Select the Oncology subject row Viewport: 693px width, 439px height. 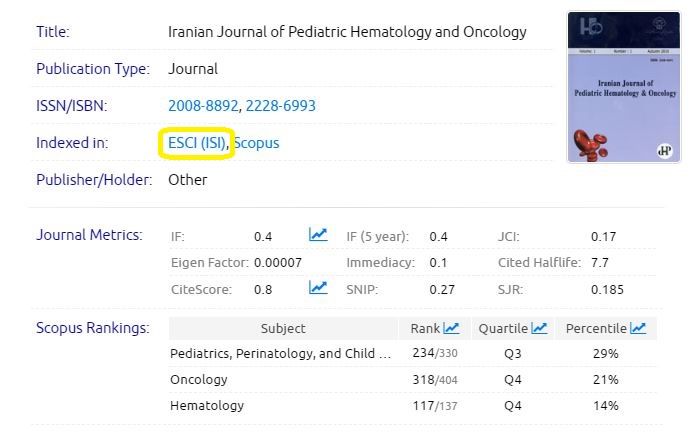(x=199, y=380)
